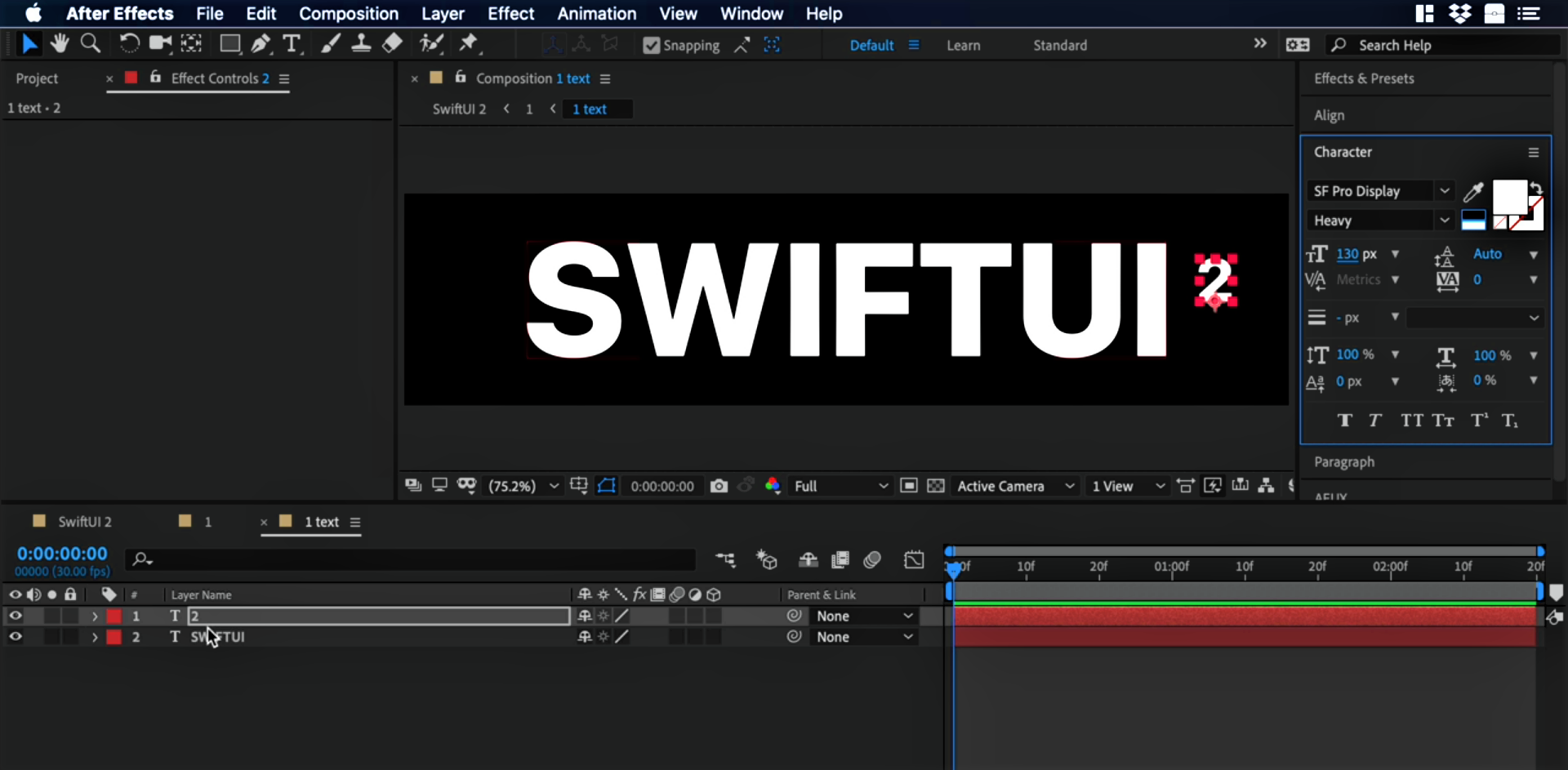Screen dimensions: 1568x770
Task: Expand the SWIFTUI layer properties
Action: (95, 637)
